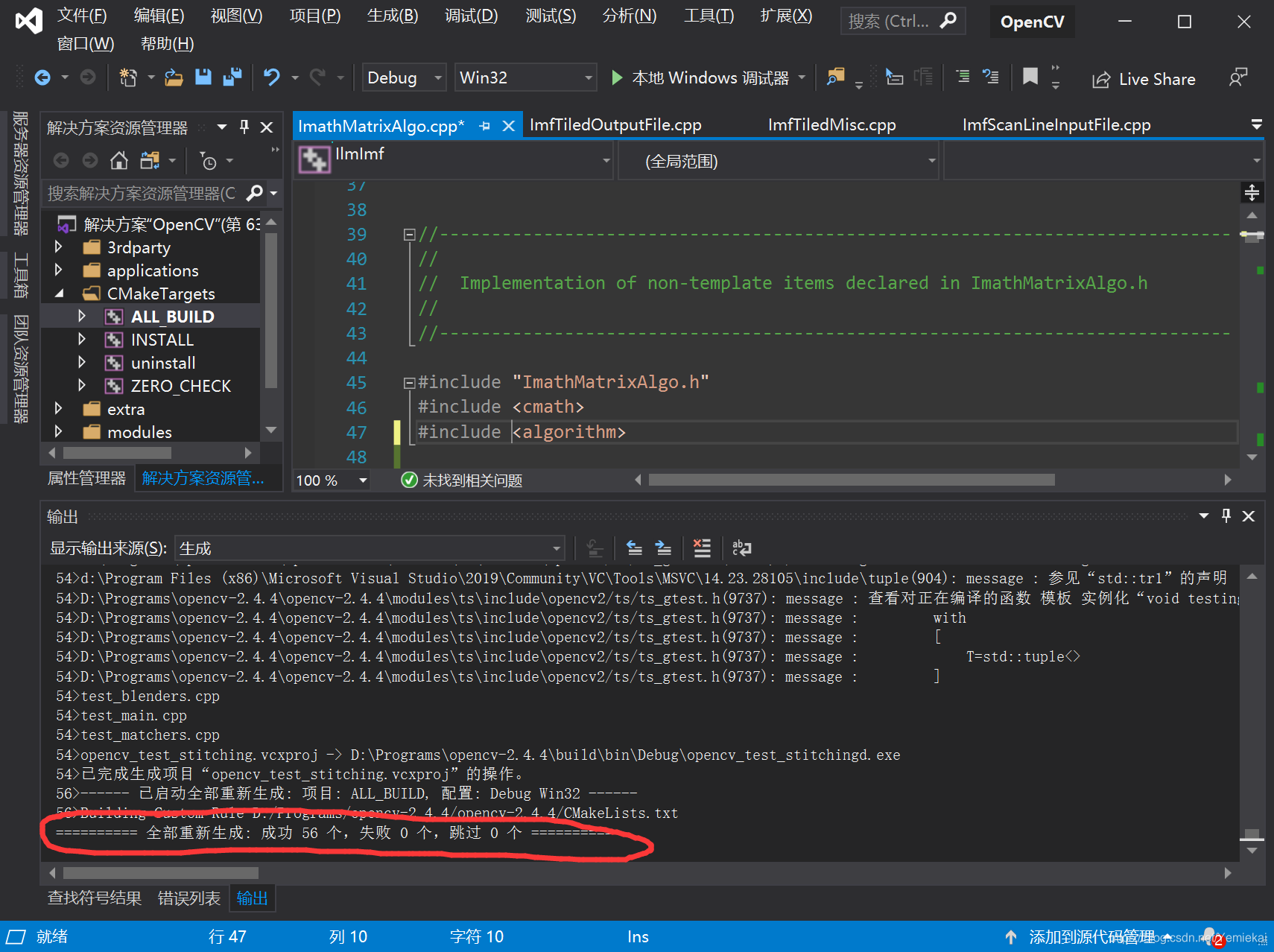Screen dimensions: 1274x952
Task: Open the 文件(F) menu
Action: pos(82,16)
